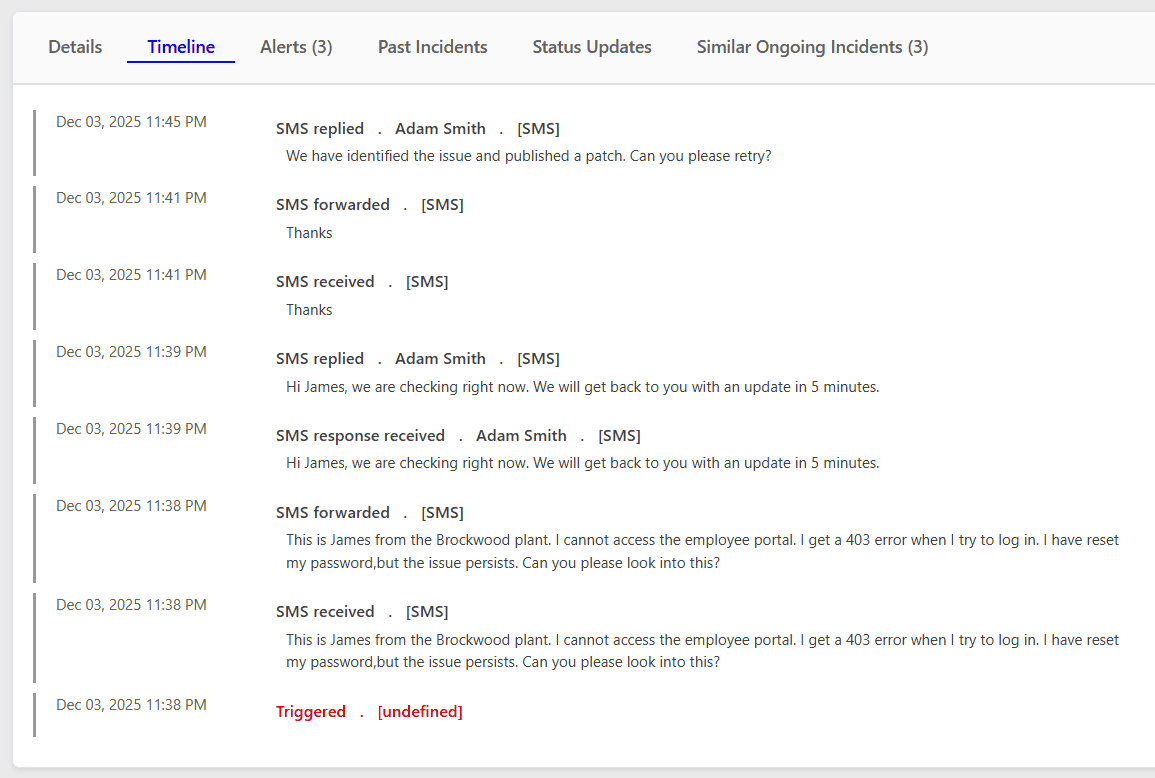The image size is (1155, 778).
Task: Click the [undefined] tag on the Triggered event
Action: [420, 711]
